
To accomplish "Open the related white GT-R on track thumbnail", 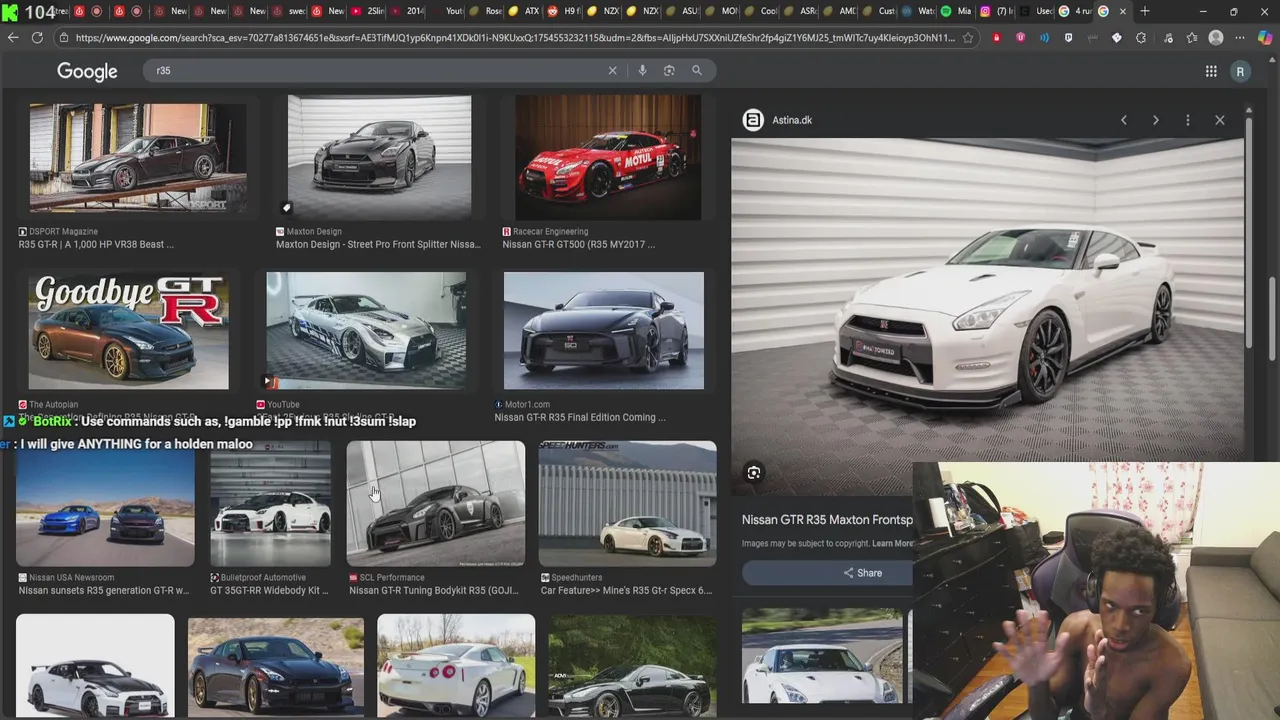I will (x=822, y=656).
